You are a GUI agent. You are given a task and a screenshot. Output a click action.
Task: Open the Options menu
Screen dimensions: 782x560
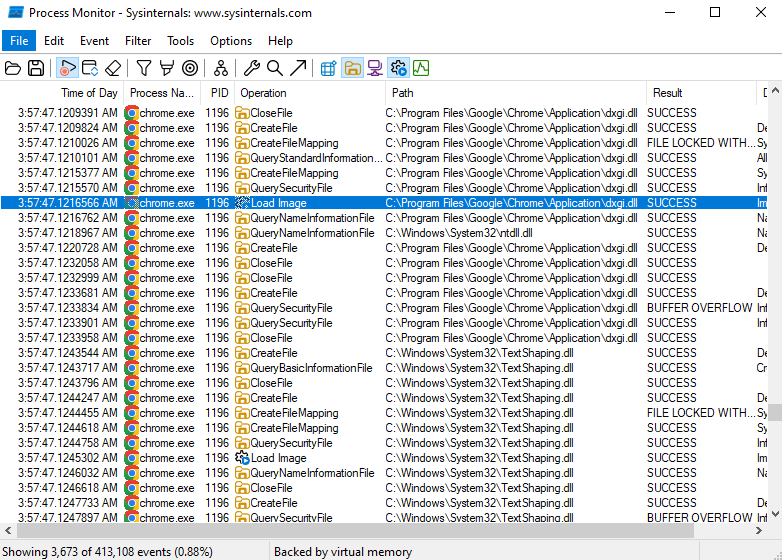(x=231, y=41)
